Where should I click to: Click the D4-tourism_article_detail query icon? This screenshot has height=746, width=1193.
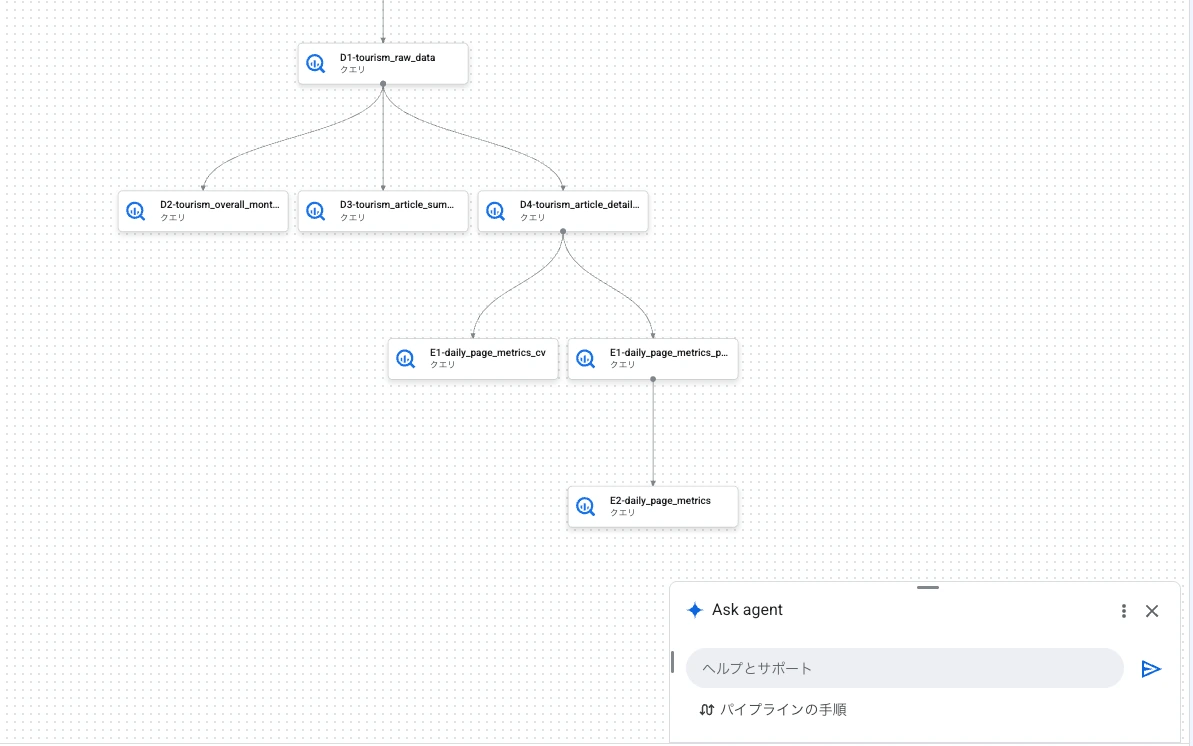point(495,211)
